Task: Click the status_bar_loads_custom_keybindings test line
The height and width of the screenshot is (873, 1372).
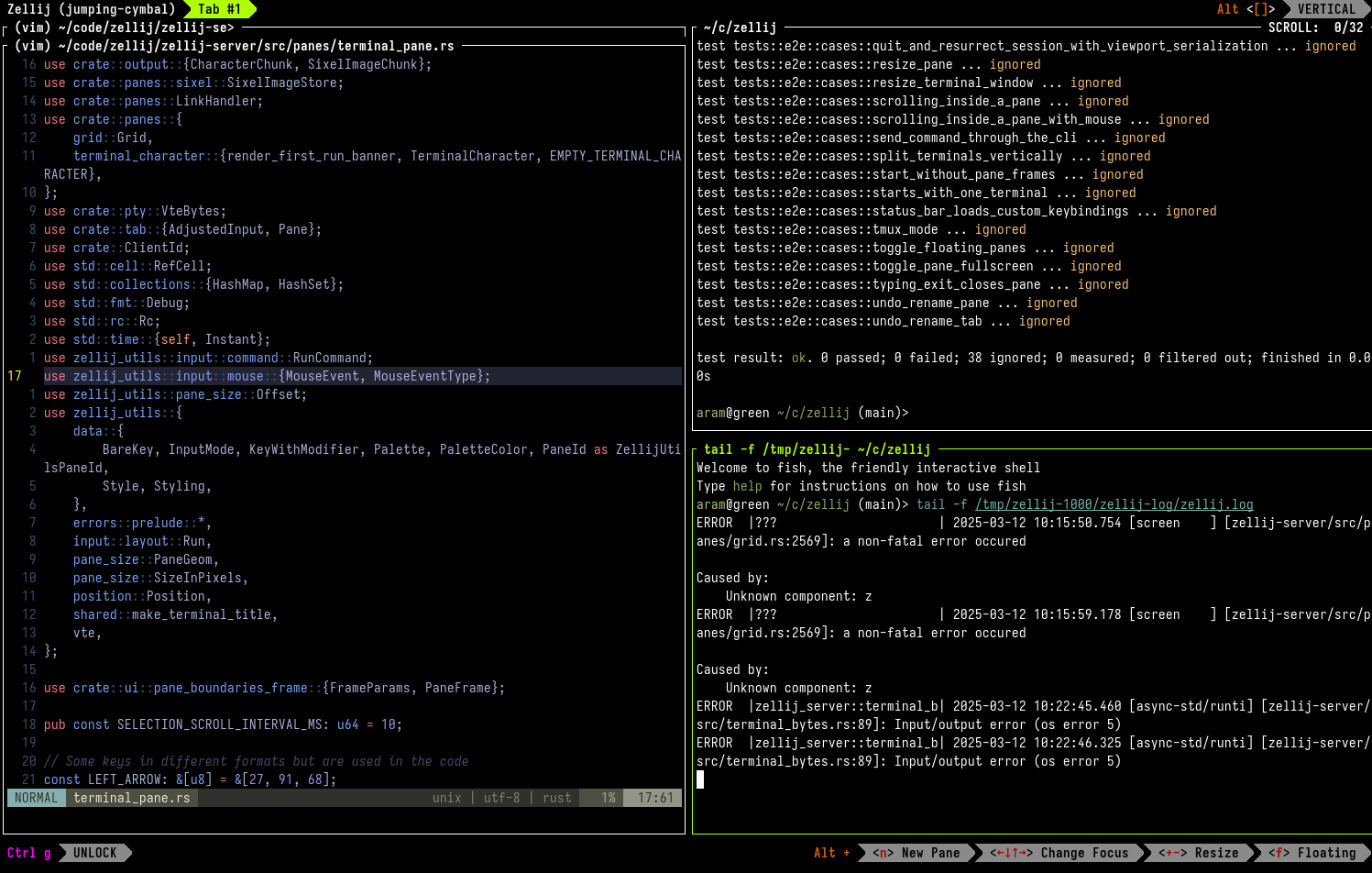Action: pyautogui.click(x=956, y=211)
